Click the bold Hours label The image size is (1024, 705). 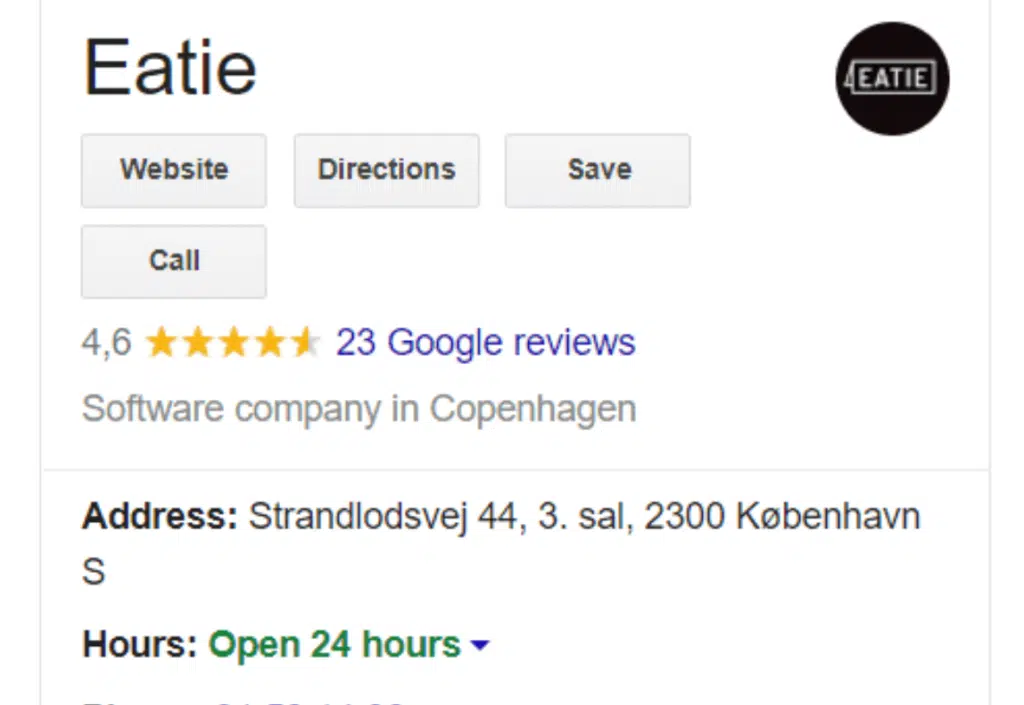click(x=140, y=644)
